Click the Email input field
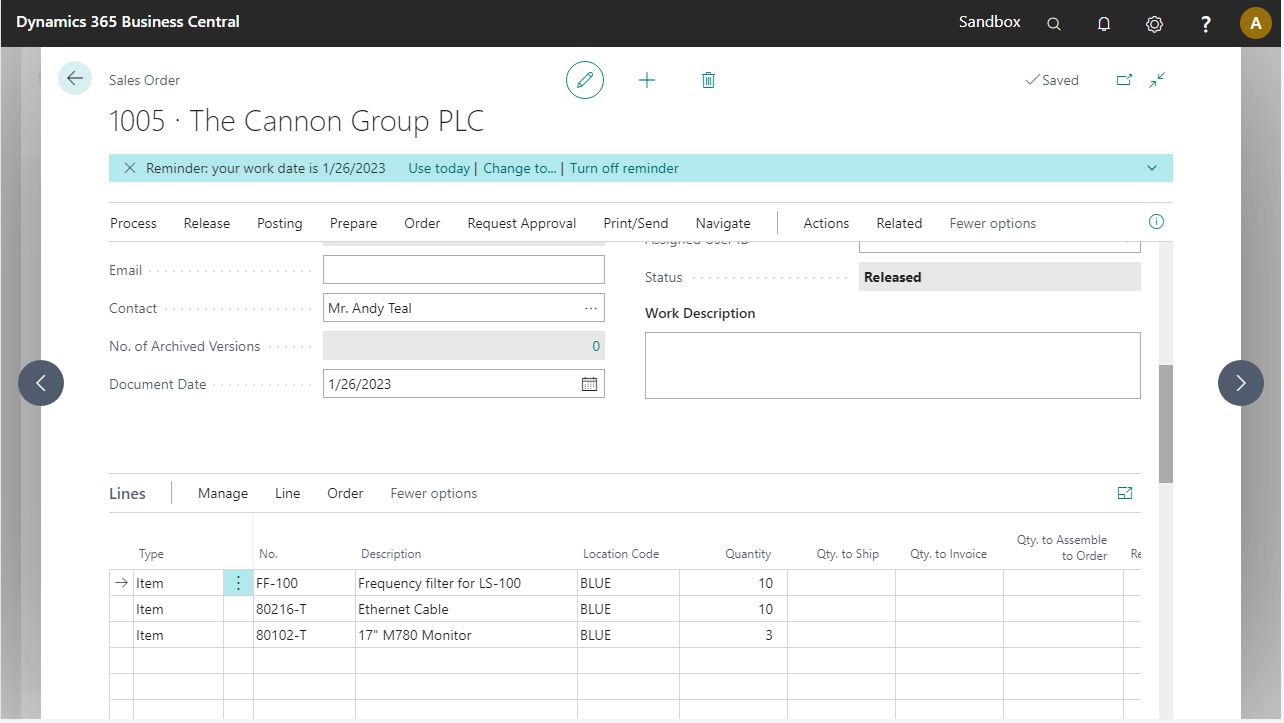Image resolution: width=1284 pixels, height=723 pixels. click(x=464, y=270)
